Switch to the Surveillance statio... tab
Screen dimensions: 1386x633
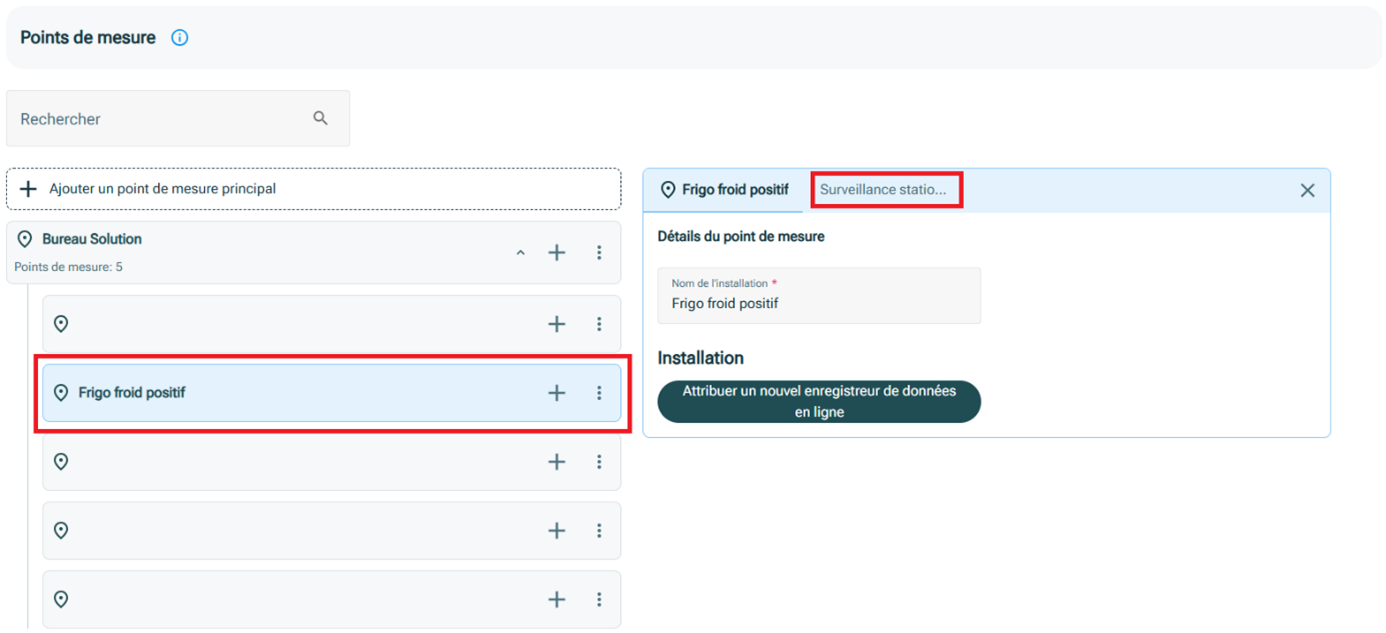884,190
